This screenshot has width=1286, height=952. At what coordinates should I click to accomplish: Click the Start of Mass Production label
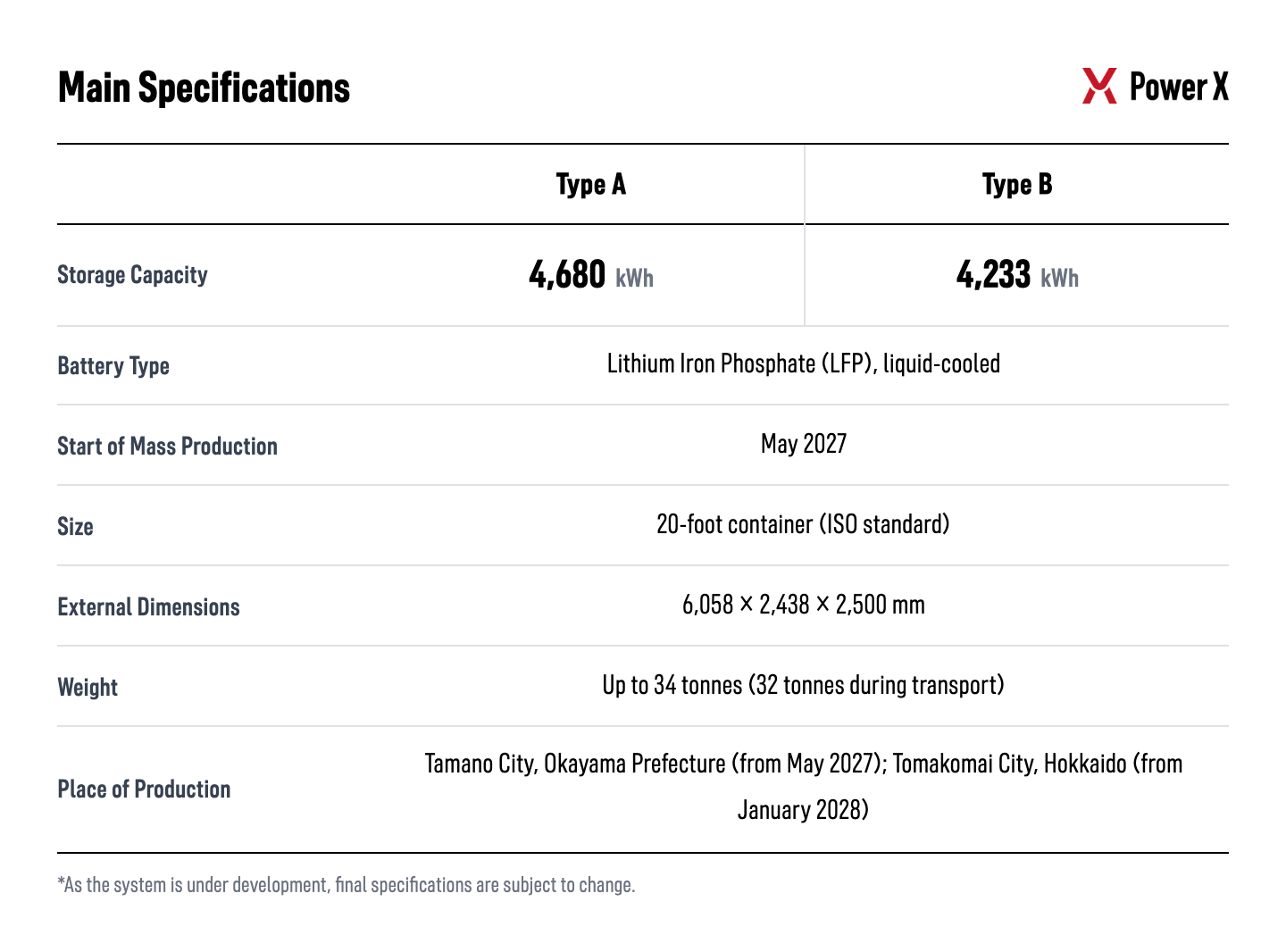pos(167,446)
